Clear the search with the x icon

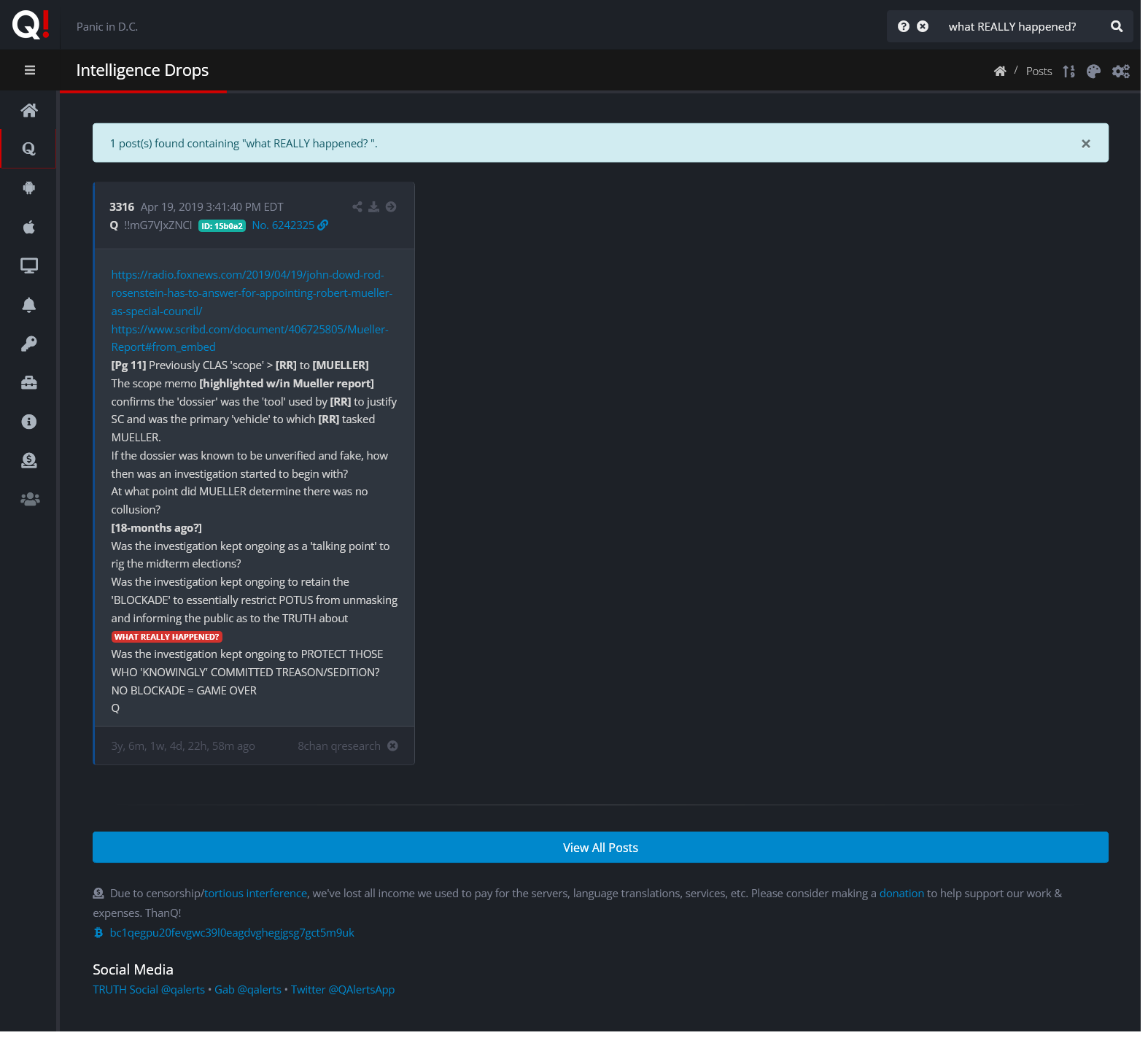[x=923, y=26]
